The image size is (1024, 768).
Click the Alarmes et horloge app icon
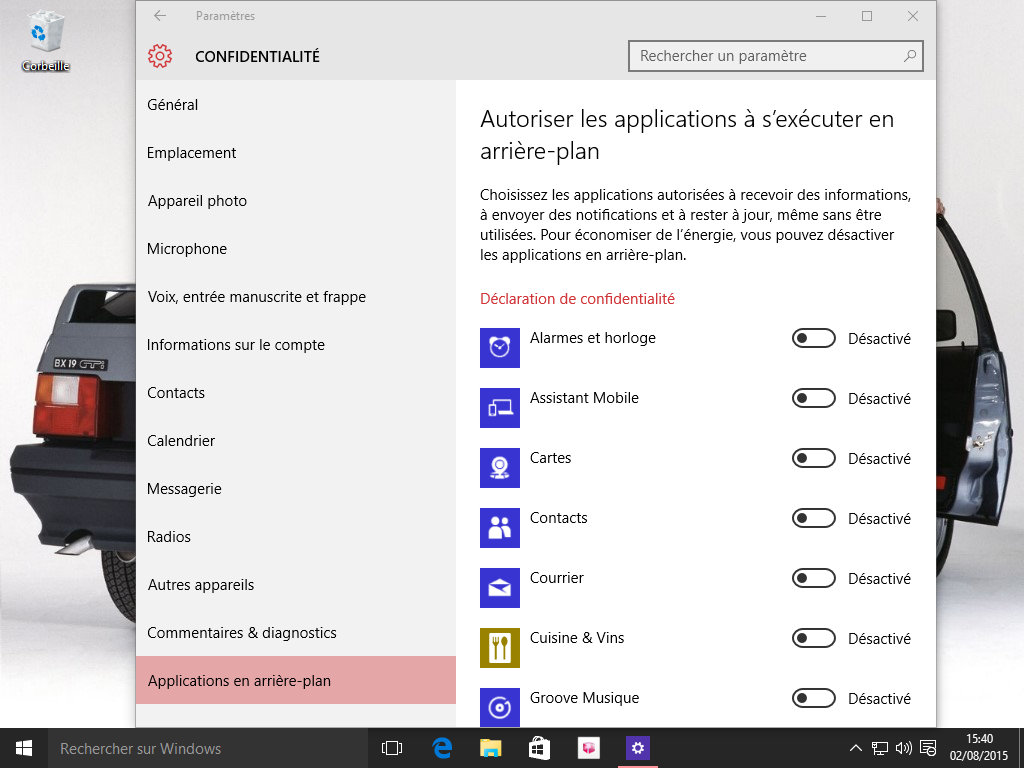click(500, 348)
